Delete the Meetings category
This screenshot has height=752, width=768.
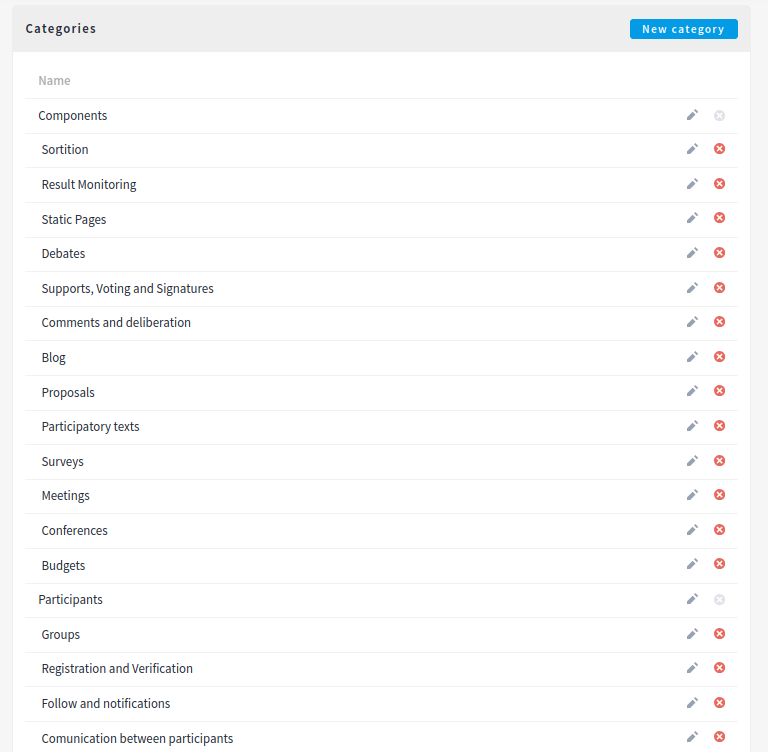click(719, 495)
